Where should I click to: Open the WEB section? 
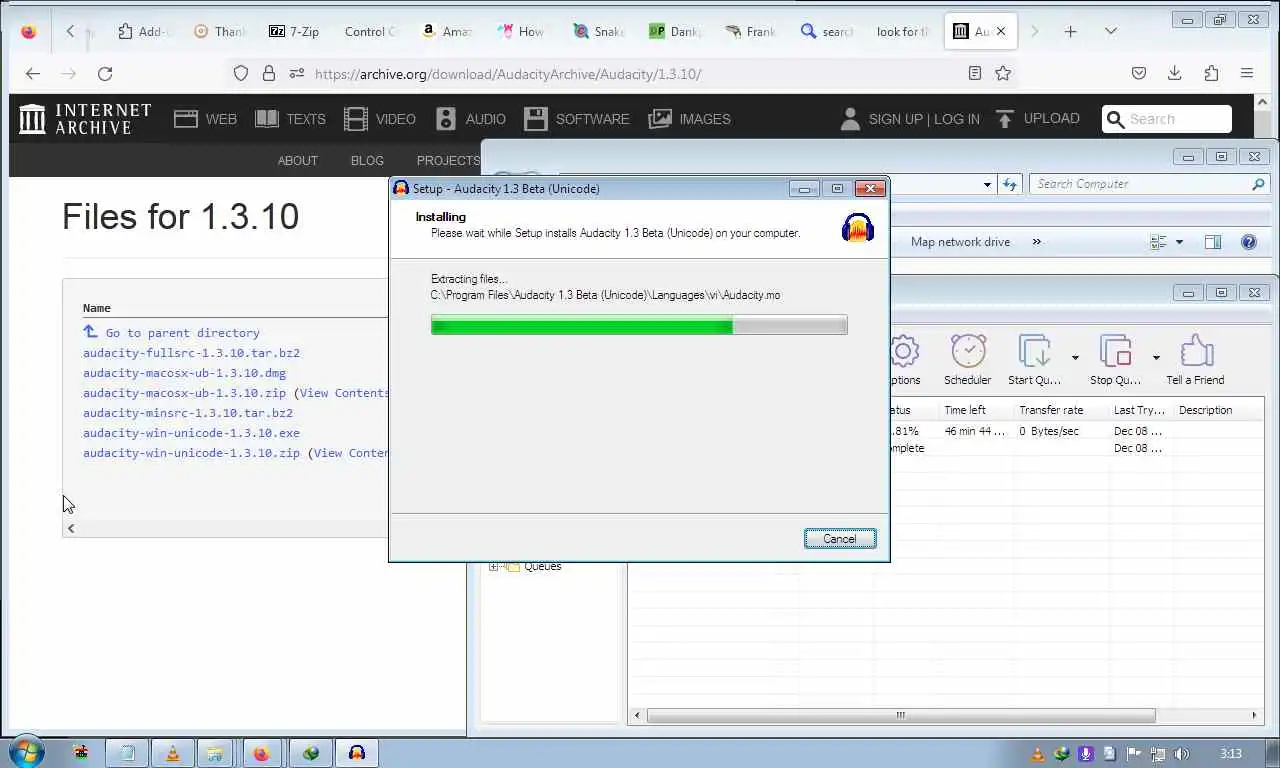tap(205, 119)
